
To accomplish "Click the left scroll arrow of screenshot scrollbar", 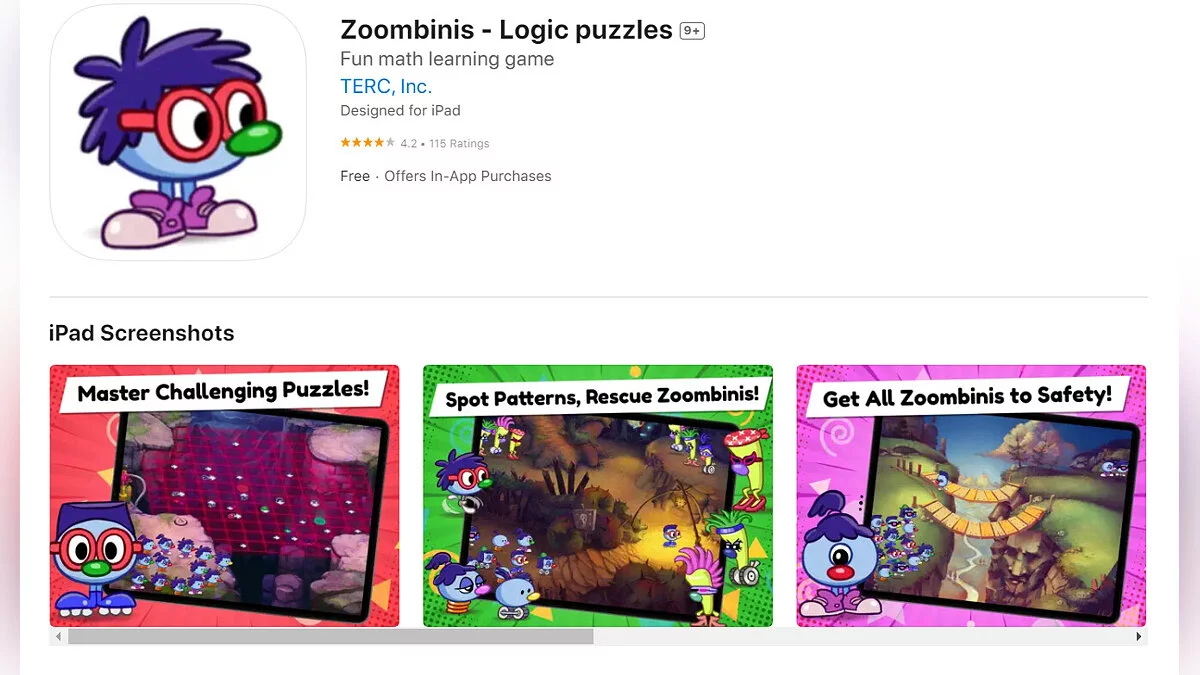I will coord(58,636).
